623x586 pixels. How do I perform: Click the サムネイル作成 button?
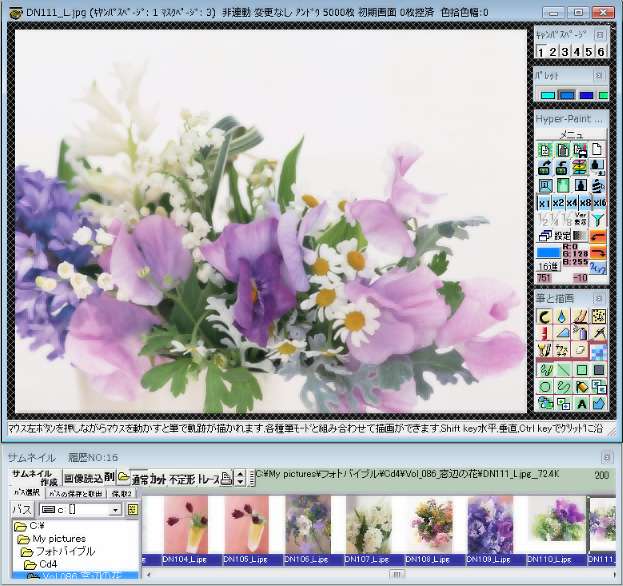[35, 478]
